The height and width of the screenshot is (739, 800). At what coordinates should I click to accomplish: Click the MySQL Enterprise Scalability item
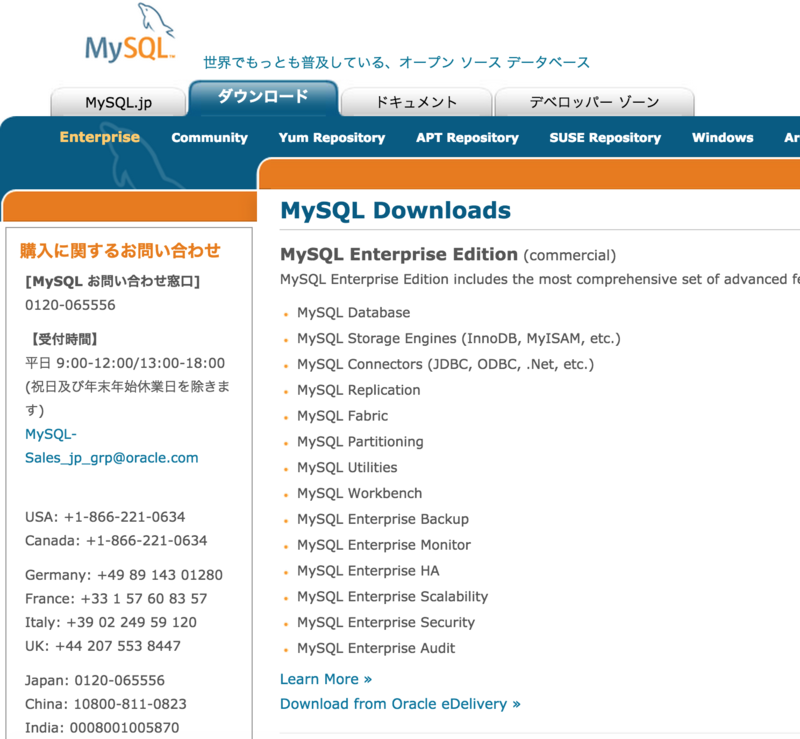pos(392,597)
